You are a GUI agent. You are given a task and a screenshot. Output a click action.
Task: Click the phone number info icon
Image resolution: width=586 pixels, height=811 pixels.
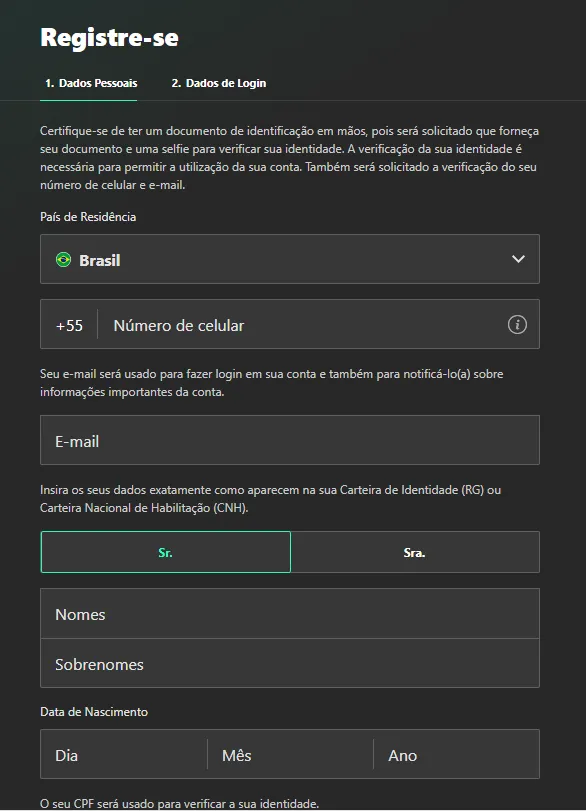pos(519,324)
